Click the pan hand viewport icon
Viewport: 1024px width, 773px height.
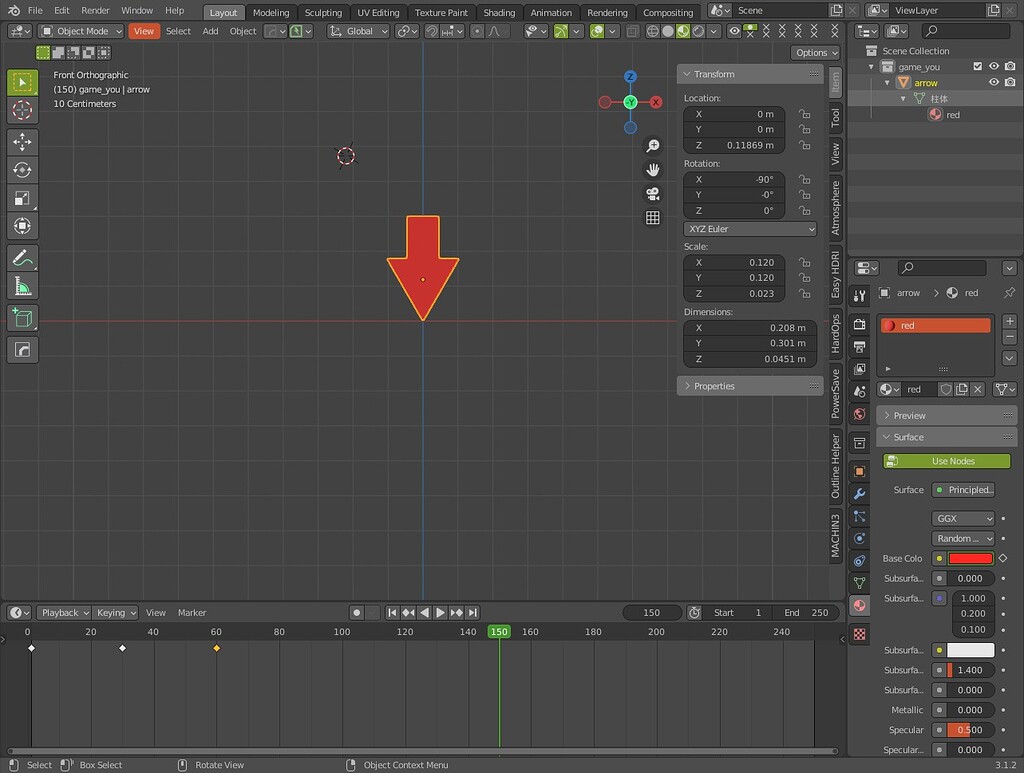point(652,170)
